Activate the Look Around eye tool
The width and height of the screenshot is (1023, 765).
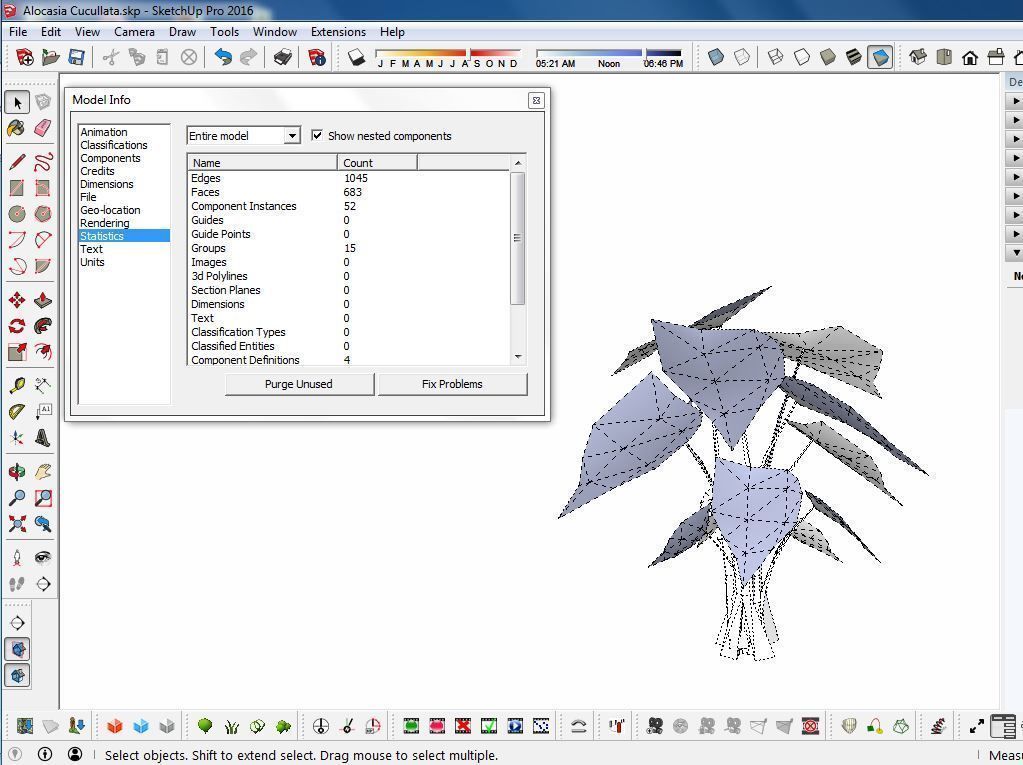coord(43,557)
